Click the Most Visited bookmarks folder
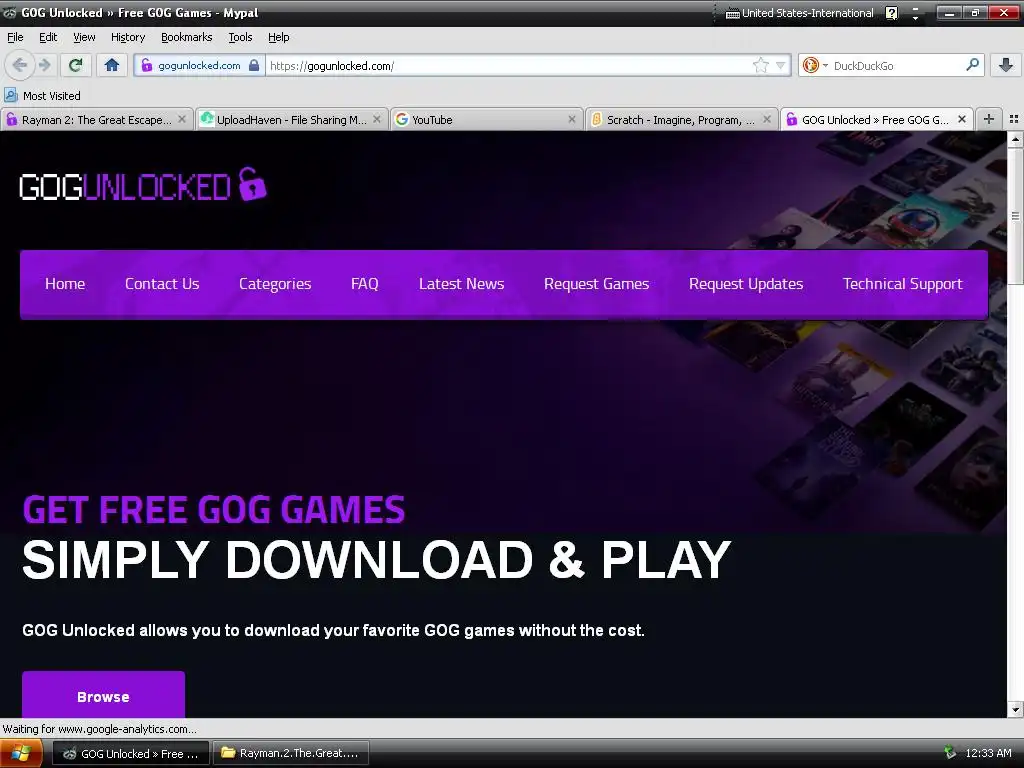Viewport: 1024px width, 768px height. click(x=42, y=95)
